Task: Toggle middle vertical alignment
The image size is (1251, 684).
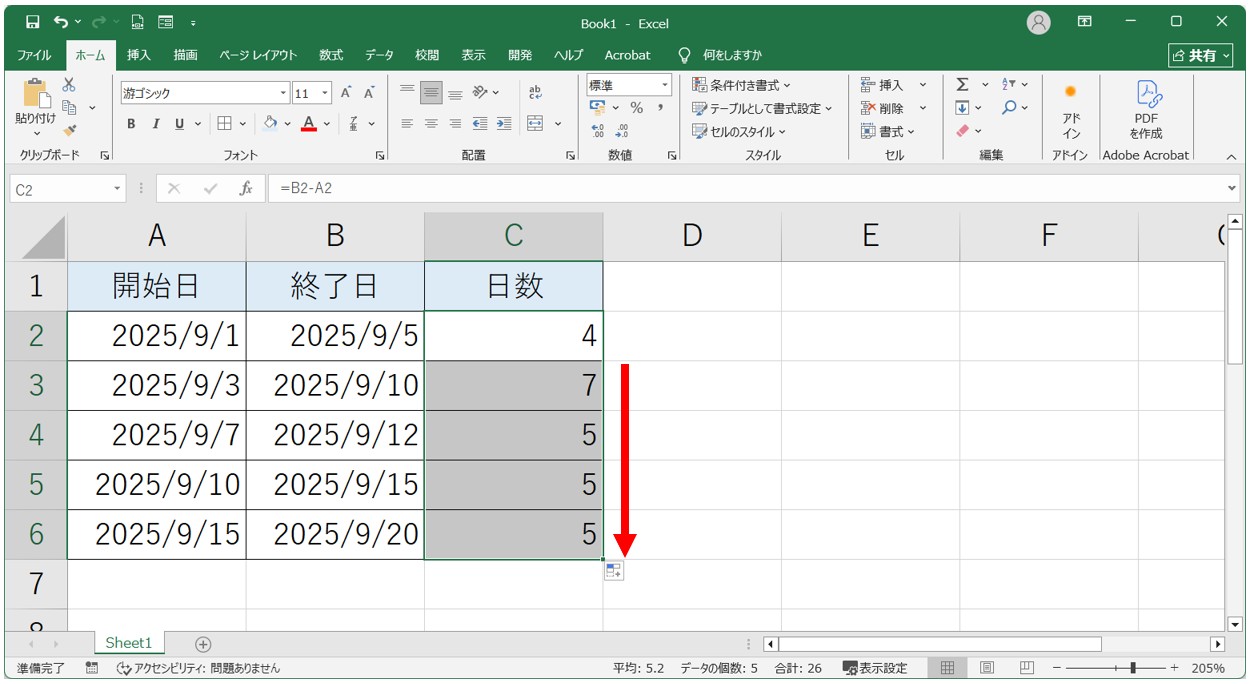Action: click(431, 92)
